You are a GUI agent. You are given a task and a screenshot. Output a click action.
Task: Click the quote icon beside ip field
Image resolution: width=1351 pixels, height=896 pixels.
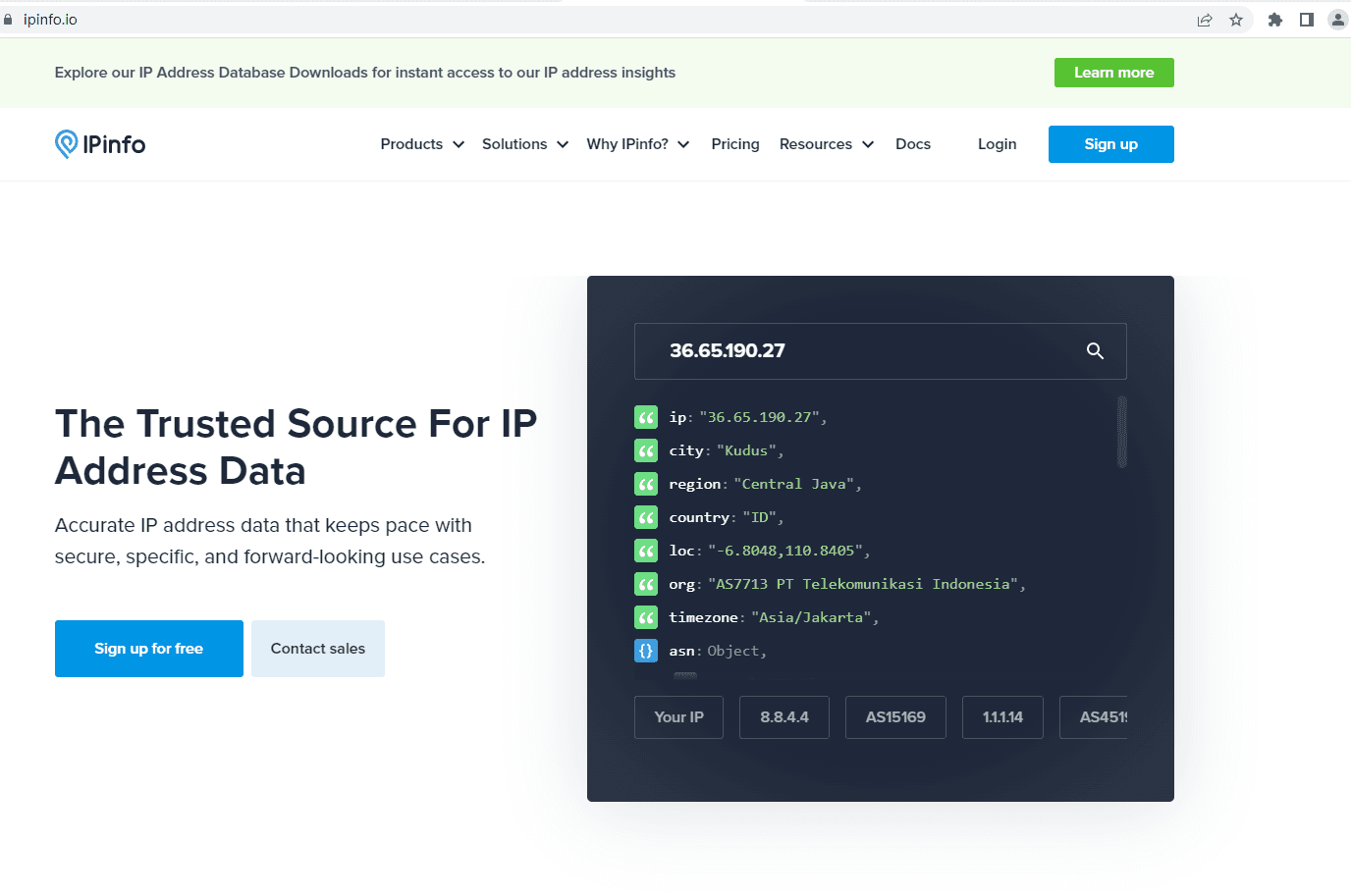(646, 417)
